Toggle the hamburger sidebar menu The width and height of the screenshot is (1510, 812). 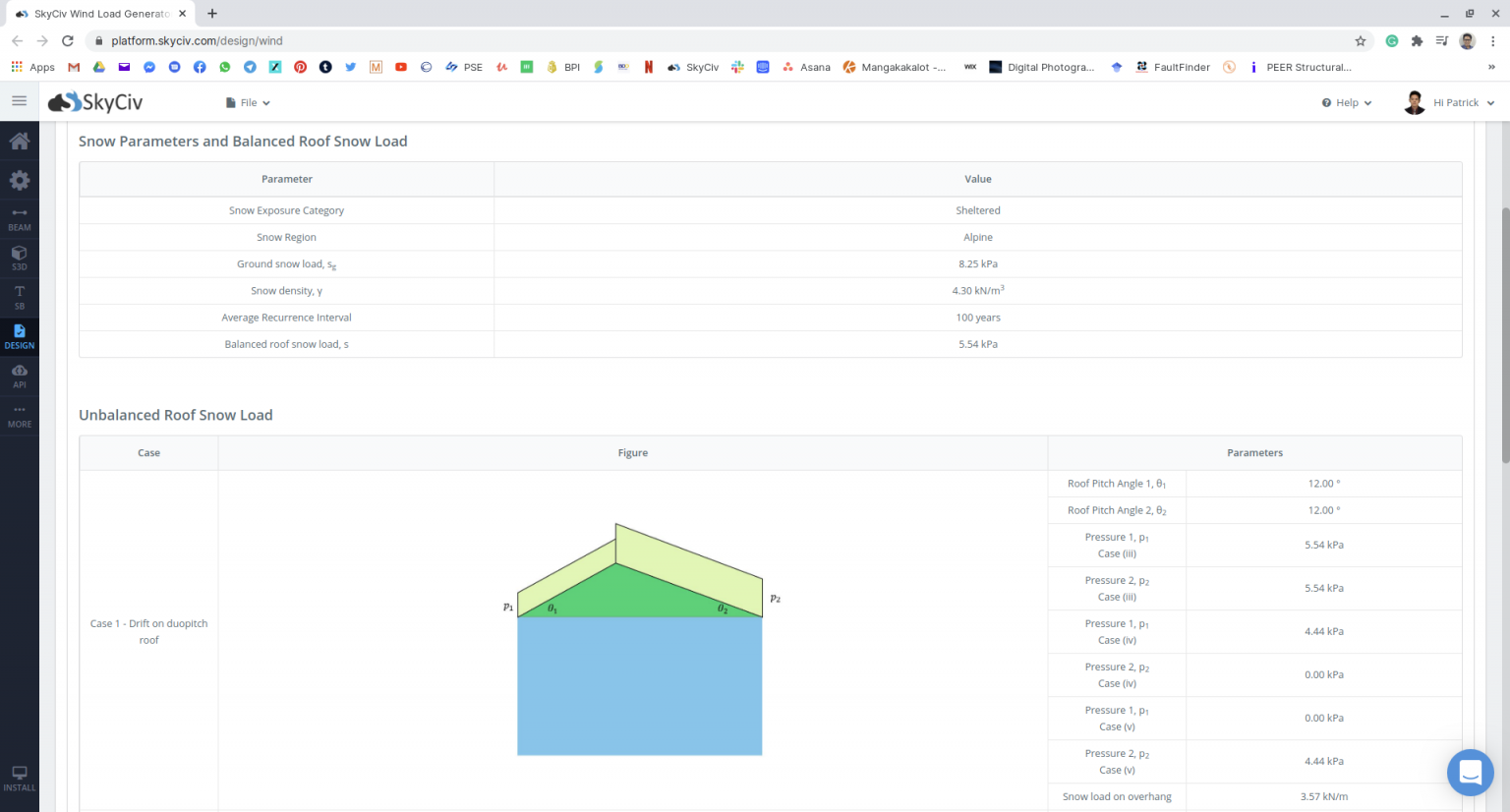(x=19, y=101)
